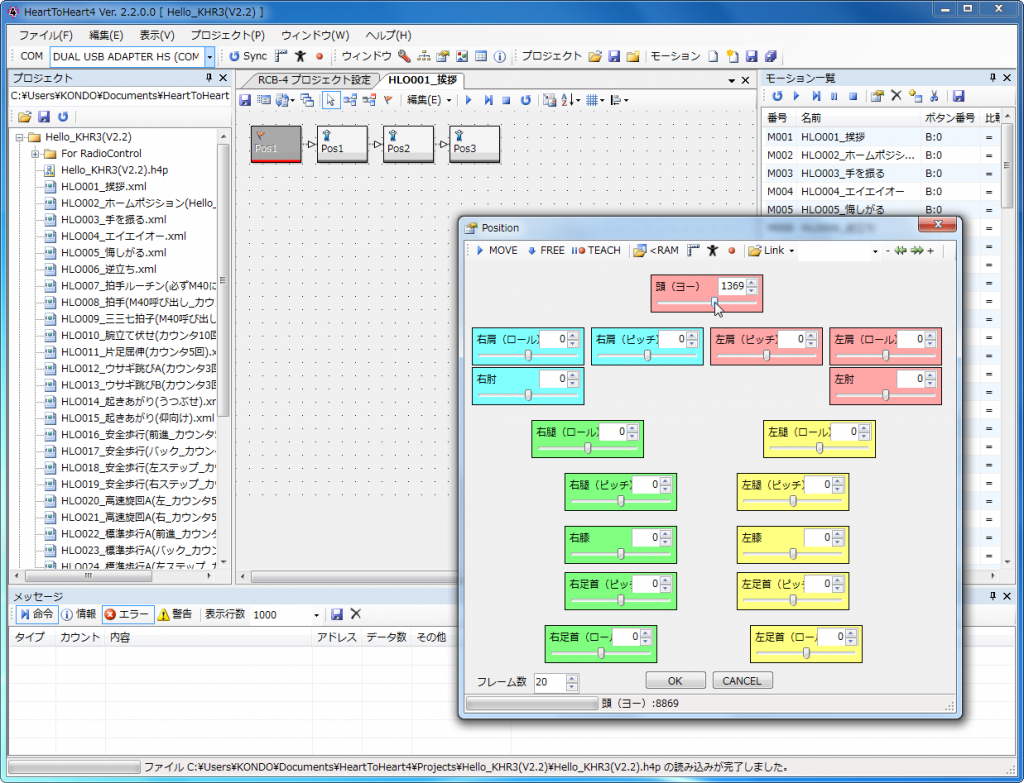Screen dimensions: 1024x783
Task: Pin the モーション一覧 panel
Action: coord(993,78)
